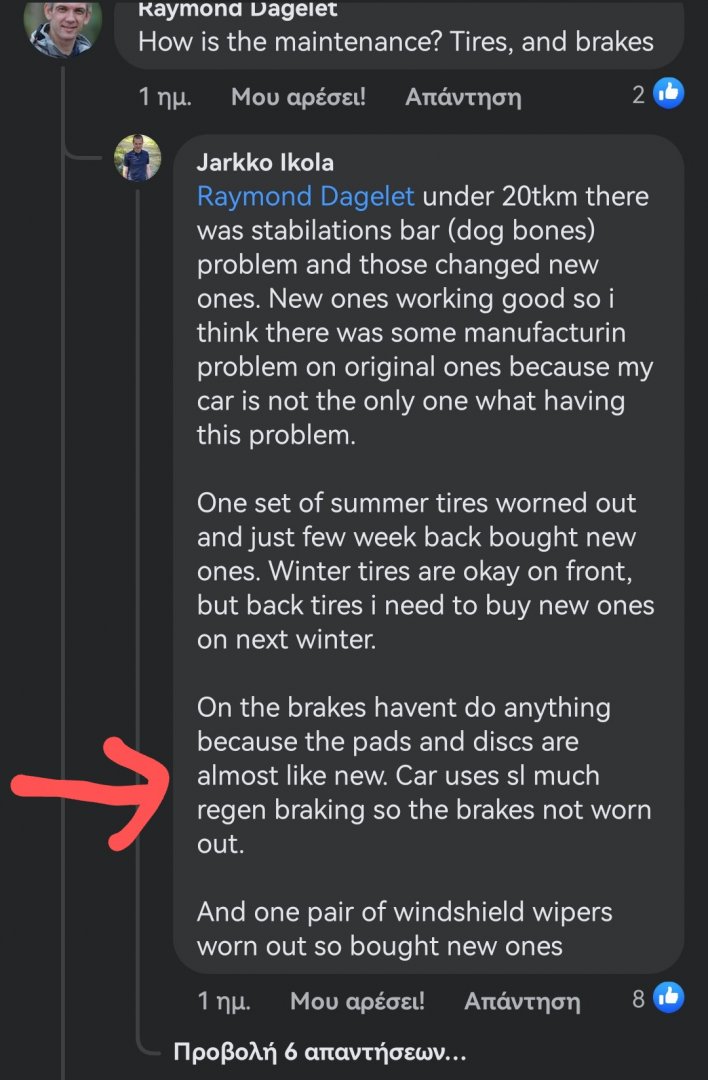Click blue thumbs-up icon on Jarkko's reply

tap(668, 997)
